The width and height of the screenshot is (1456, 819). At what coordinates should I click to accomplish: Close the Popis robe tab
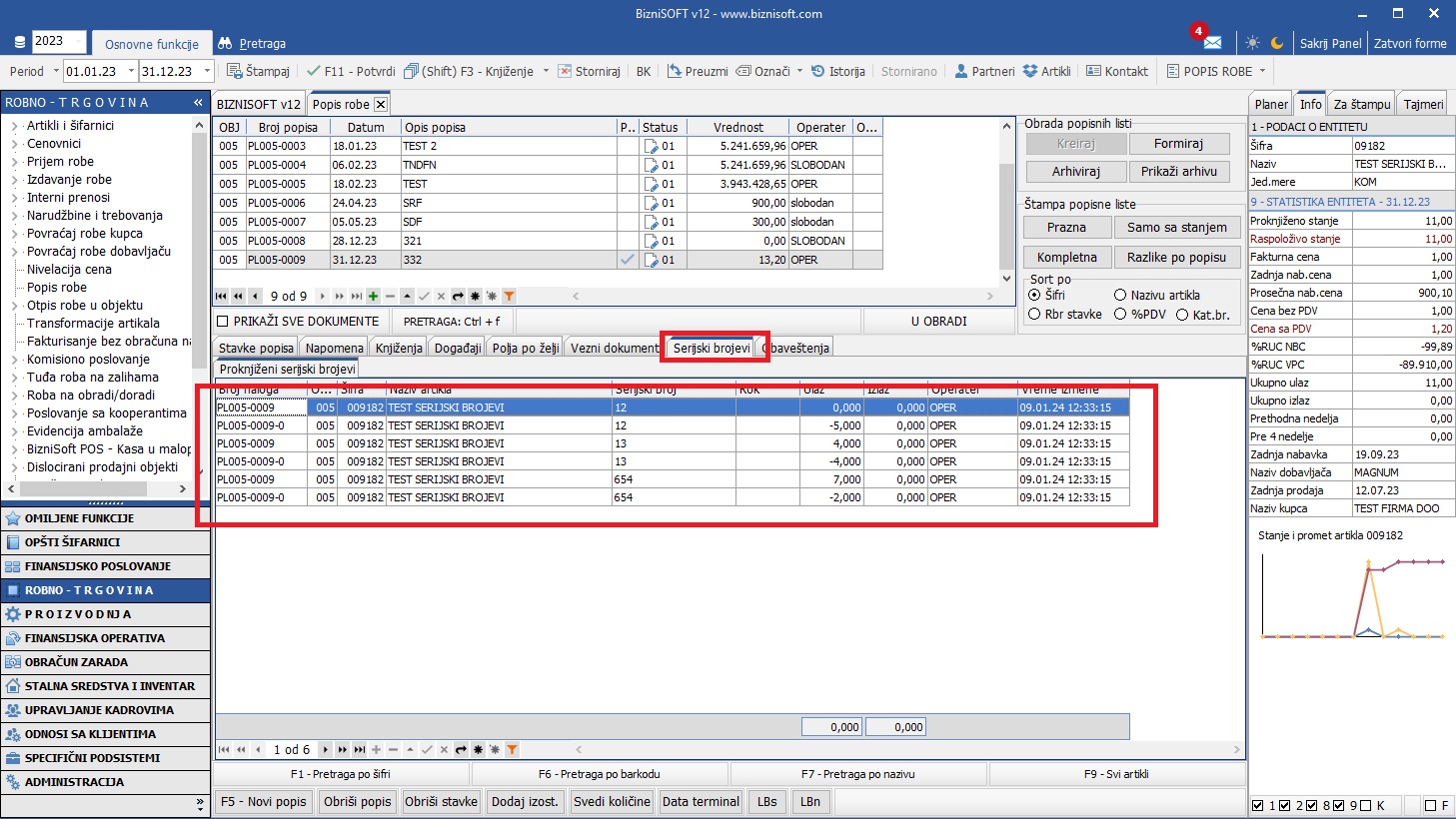381,104
